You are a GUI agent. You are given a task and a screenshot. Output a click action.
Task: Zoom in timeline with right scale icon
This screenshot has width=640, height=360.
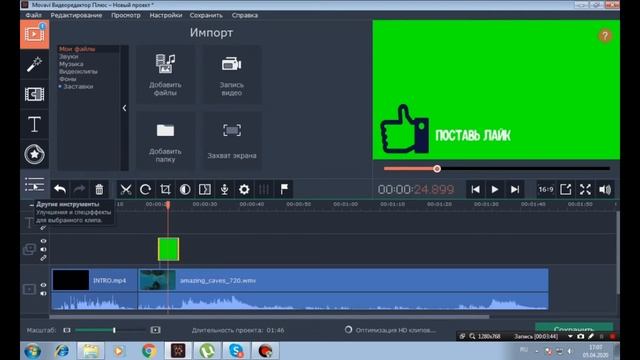click(155, 330)
